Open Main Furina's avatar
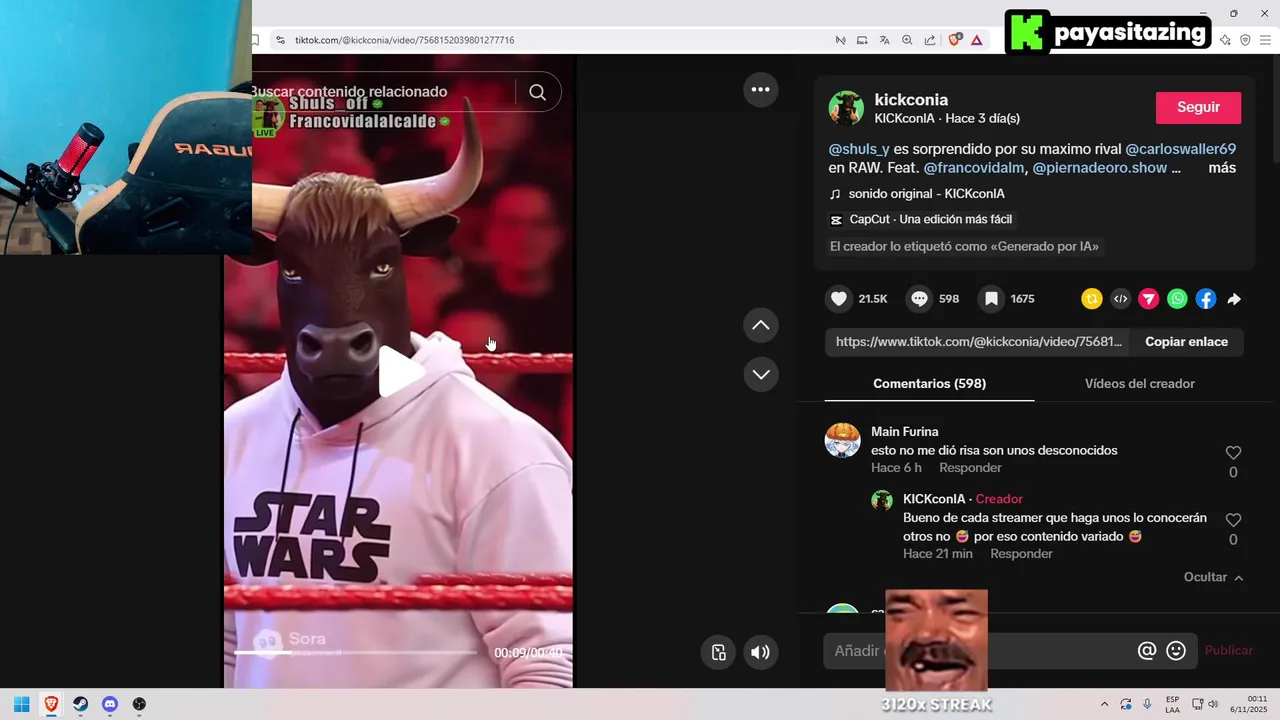This screenshot has height=720, width=1280. 842,440
